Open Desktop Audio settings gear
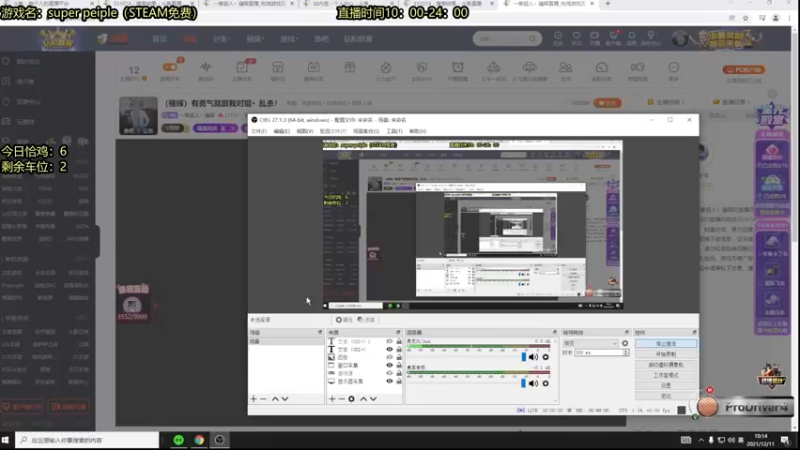The image size is (800, 450). [x=545, y=383]
